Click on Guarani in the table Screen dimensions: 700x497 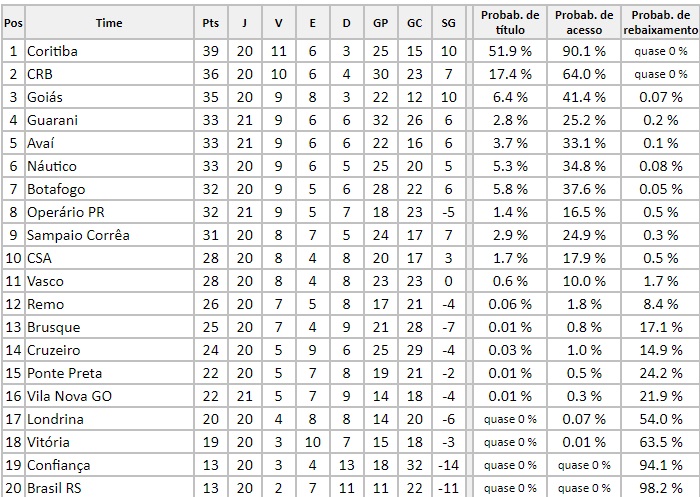[54, 120]
